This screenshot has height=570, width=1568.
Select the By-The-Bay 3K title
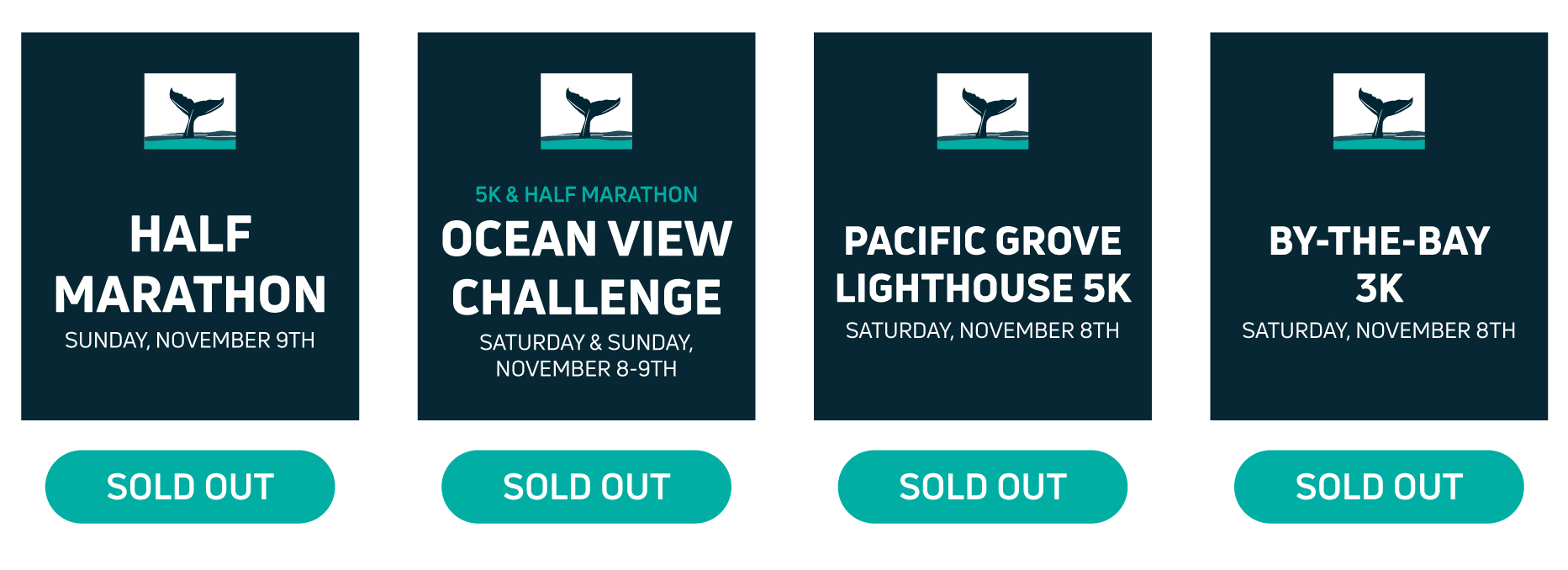[1379, 264]
